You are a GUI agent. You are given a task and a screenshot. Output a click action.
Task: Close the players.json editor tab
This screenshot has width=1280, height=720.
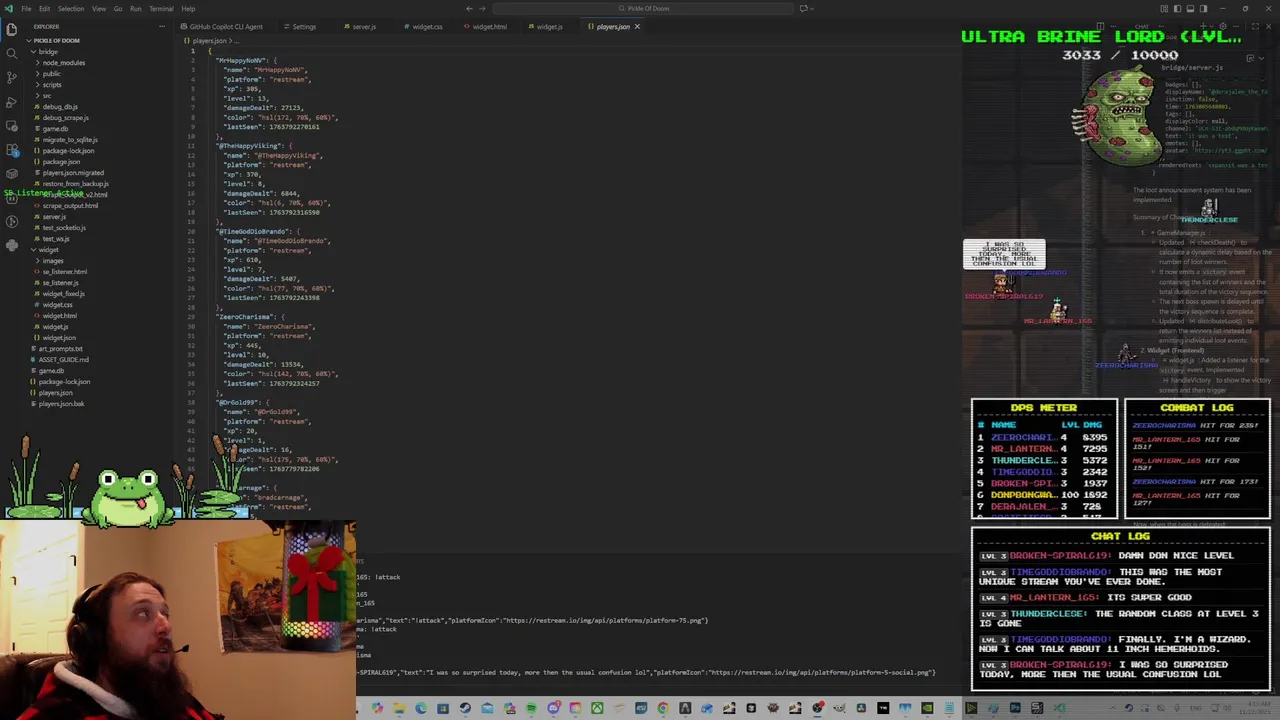coord(637,26)
